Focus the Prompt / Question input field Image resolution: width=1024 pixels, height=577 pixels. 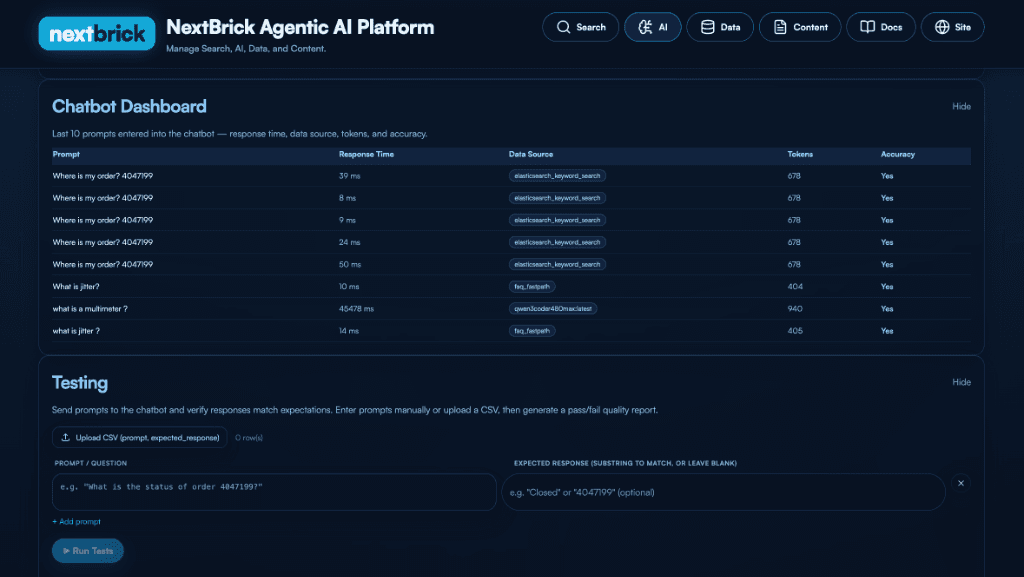tap(274, 492)
